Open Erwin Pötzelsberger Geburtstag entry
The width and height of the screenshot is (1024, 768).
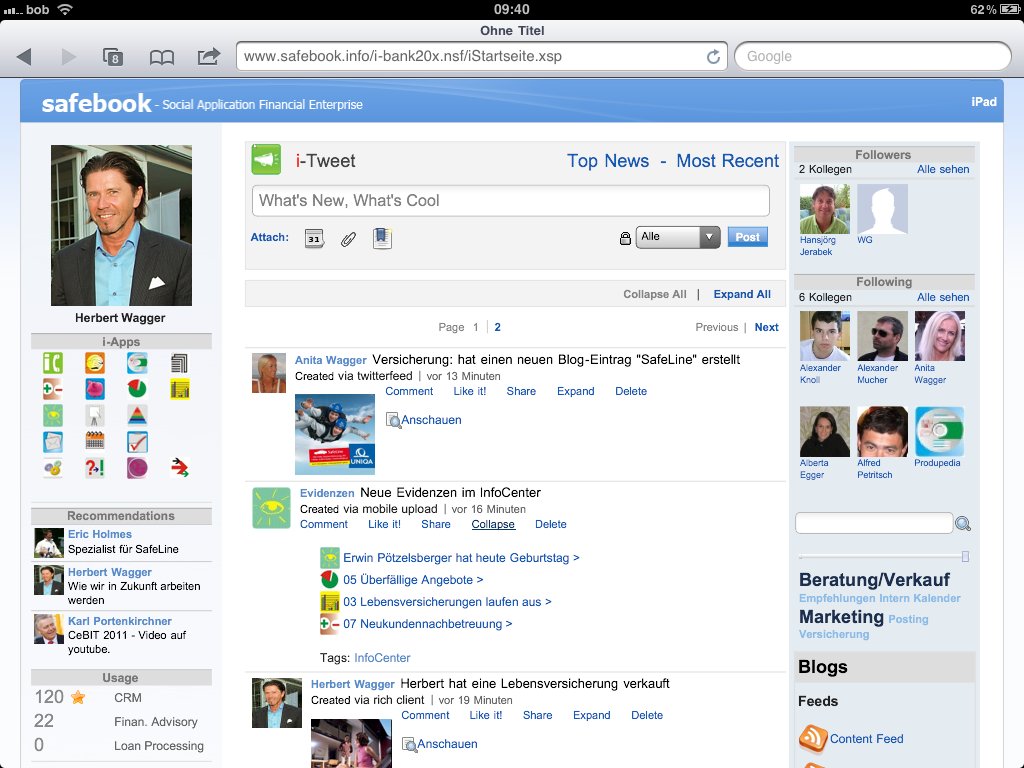click(x=461, y=558)
